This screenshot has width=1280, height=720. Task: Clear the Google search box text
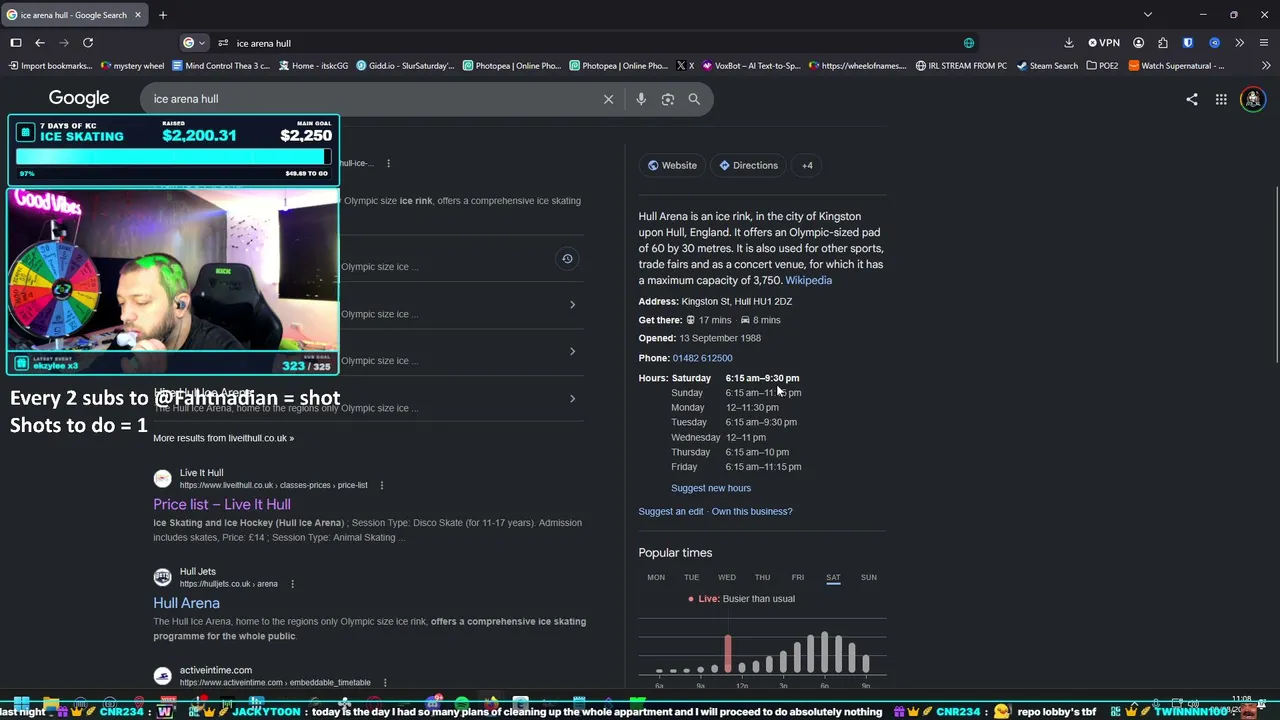pyautogui.click(x=608, y=99)
